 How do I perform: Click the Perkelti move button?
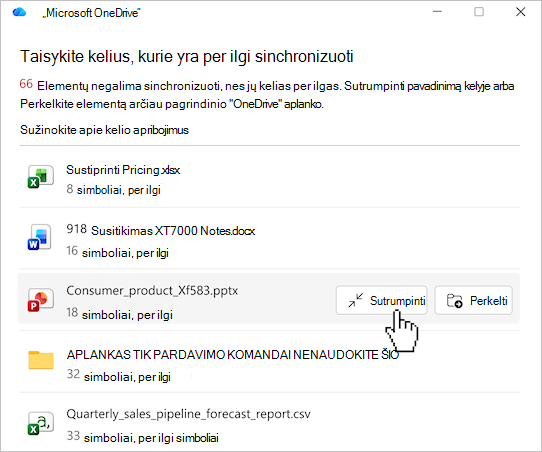473,300
